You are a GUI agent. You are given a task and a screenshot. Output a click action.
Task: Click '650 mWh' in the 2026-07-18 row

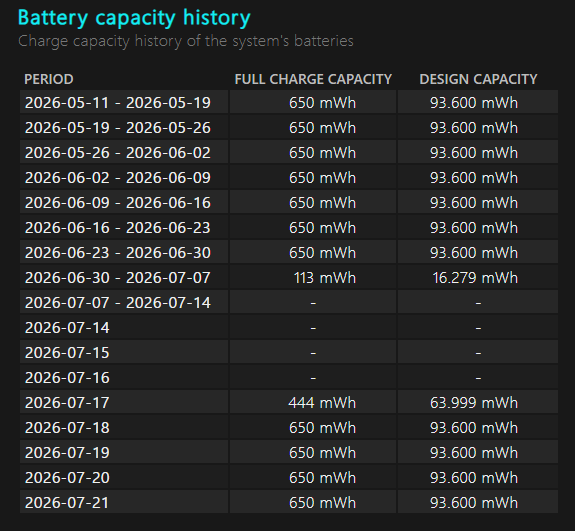coord(322,428)
